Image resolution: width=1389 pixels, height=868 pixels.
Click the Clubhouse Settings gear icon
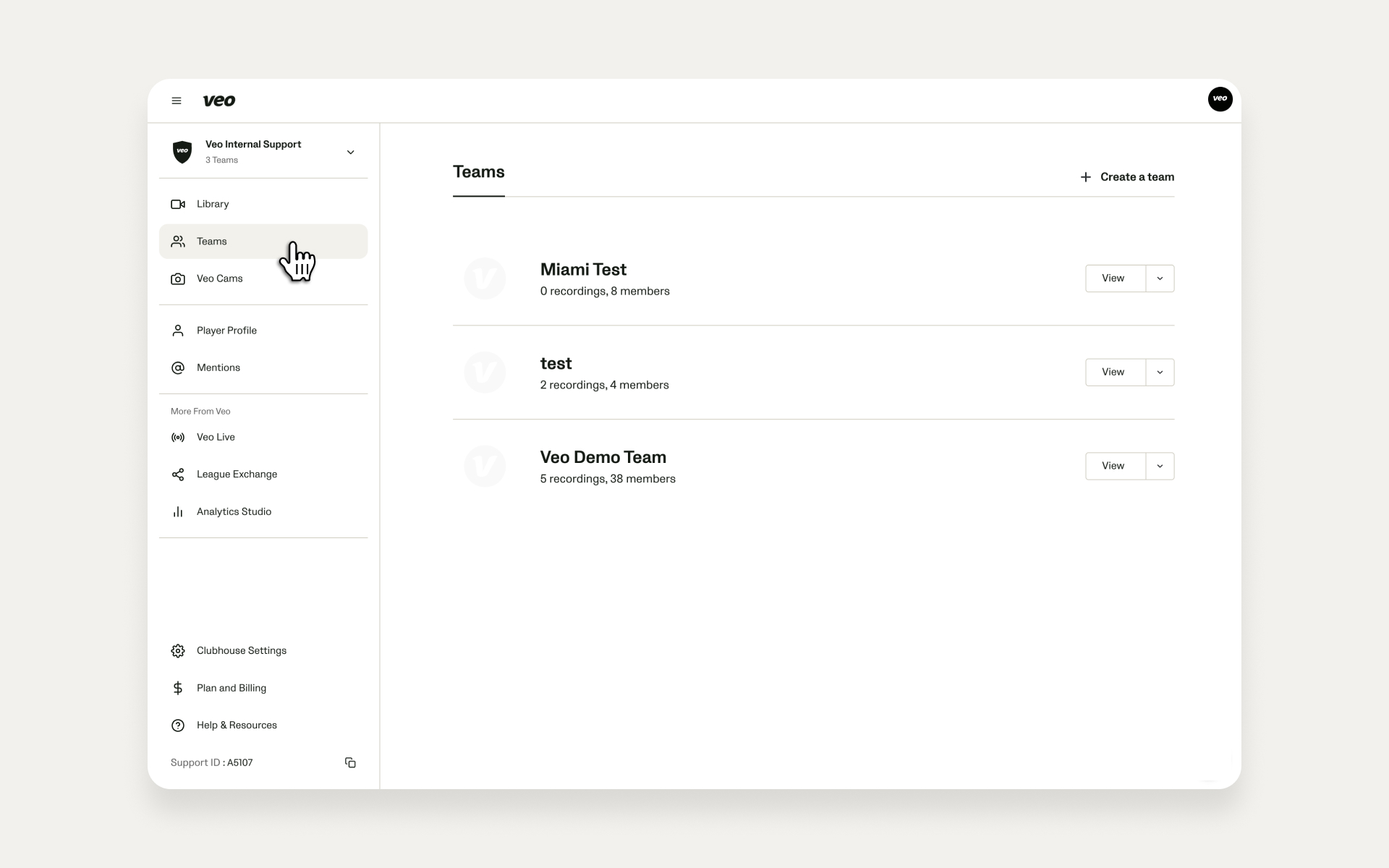pos(177,650)
